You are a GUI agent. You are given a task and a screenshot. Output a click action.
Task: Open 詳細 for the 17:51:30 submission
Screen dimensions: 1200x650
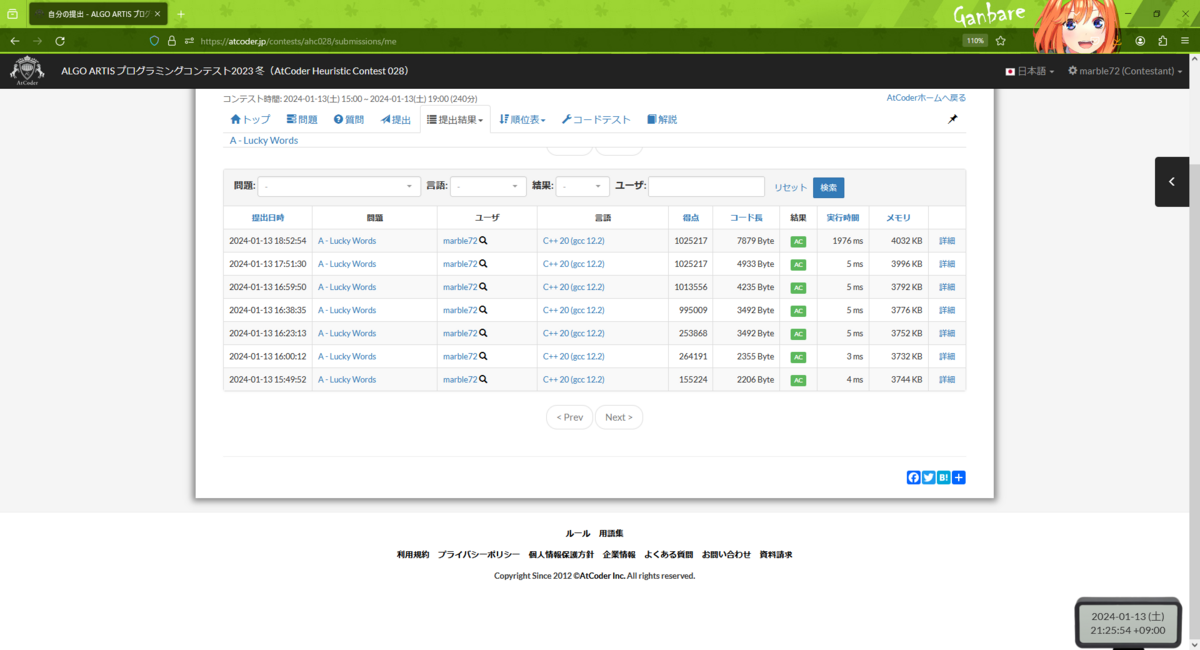tap(947, 264)
